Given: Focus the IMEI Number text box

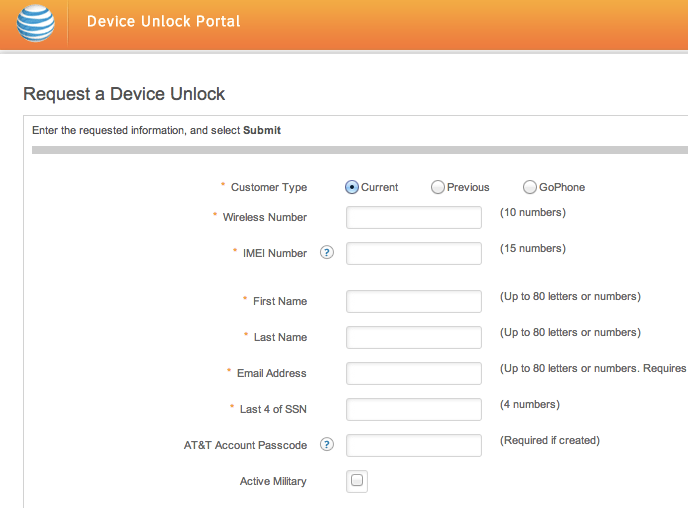Looking at the screenshot, I should click(x=414, y=253).
